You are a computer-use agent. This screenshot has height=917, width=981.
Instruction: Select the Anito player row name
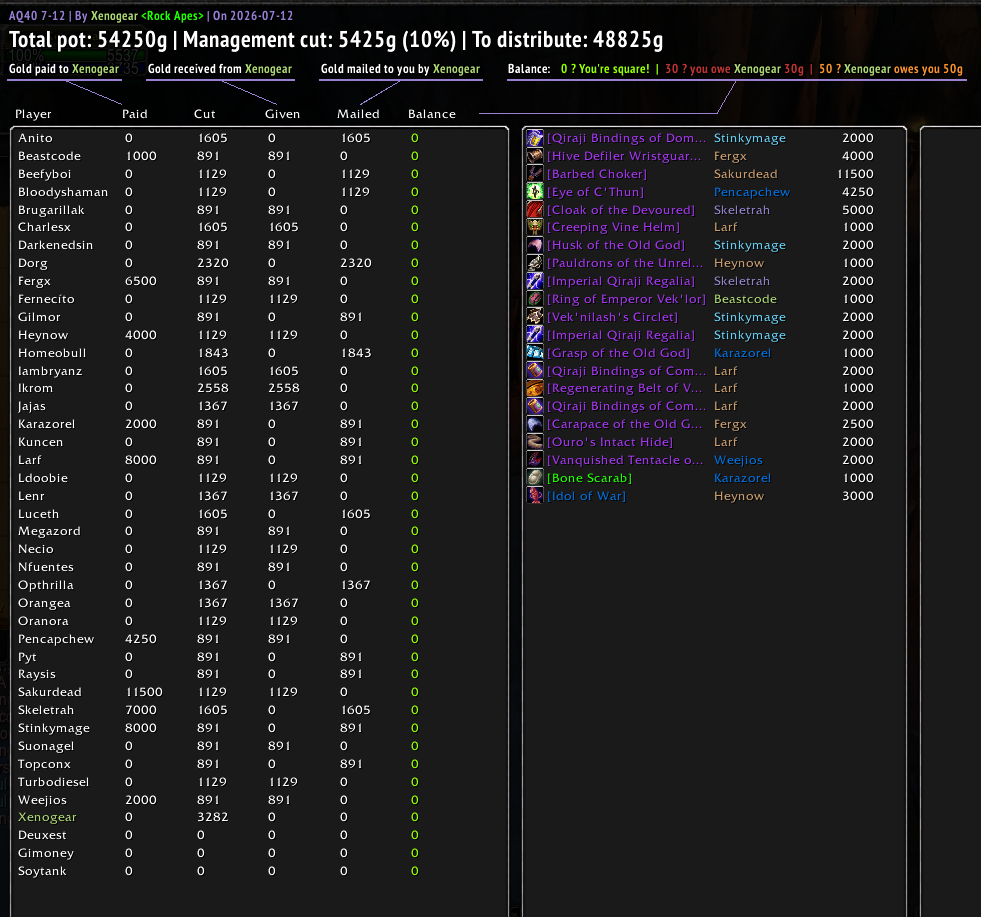tap(35, 138)
